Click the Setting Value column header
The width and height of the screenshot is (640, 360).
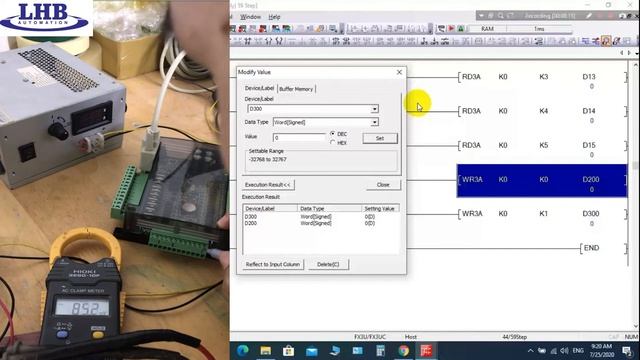click(380, 209)
